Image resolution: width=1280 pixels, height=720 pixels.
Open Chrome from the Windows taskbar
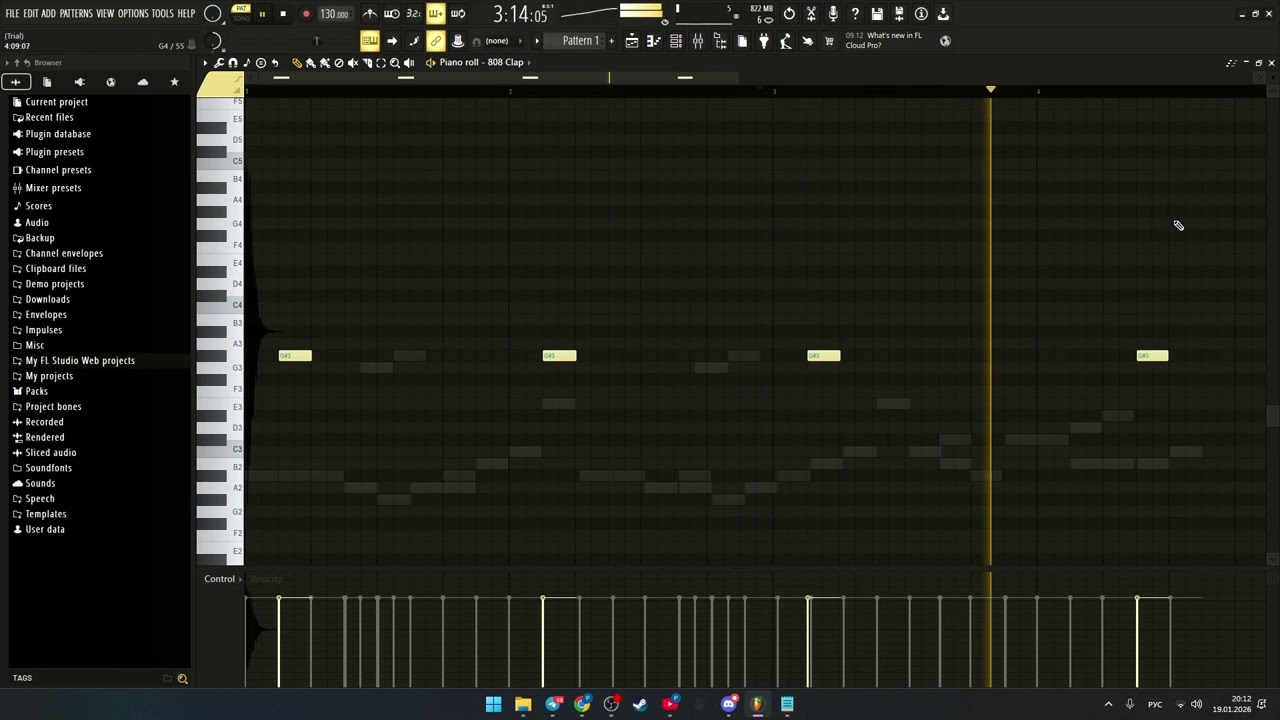582,704
